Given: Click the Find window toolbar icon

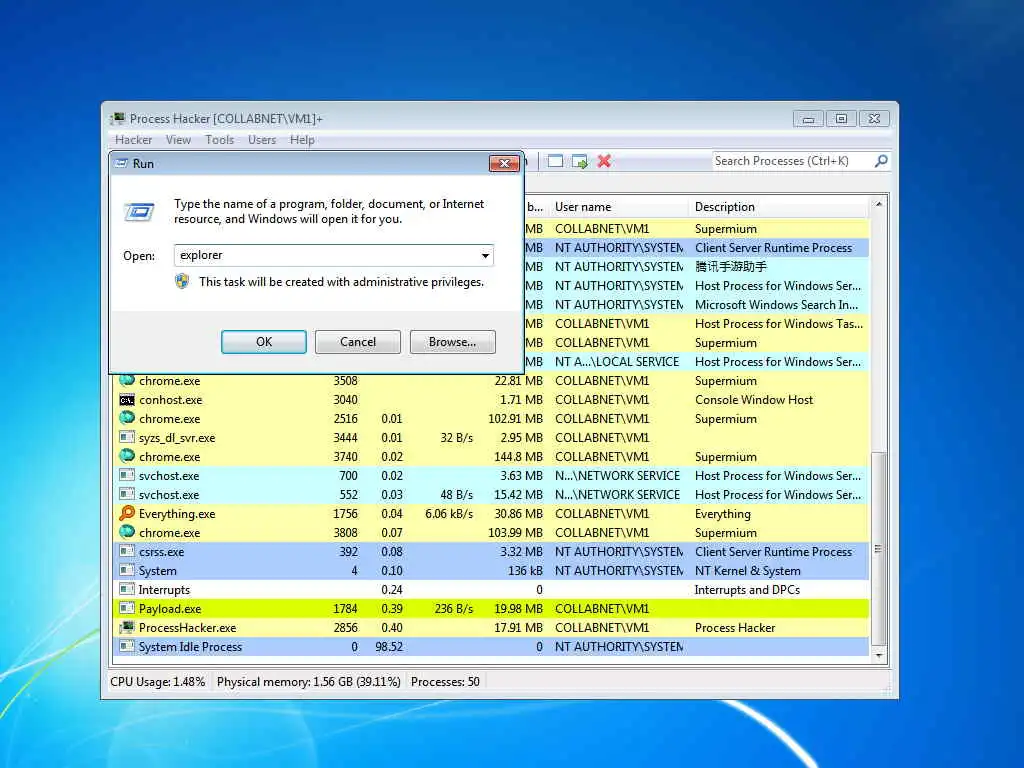Looking at the screenshot, I should point(555,161).
